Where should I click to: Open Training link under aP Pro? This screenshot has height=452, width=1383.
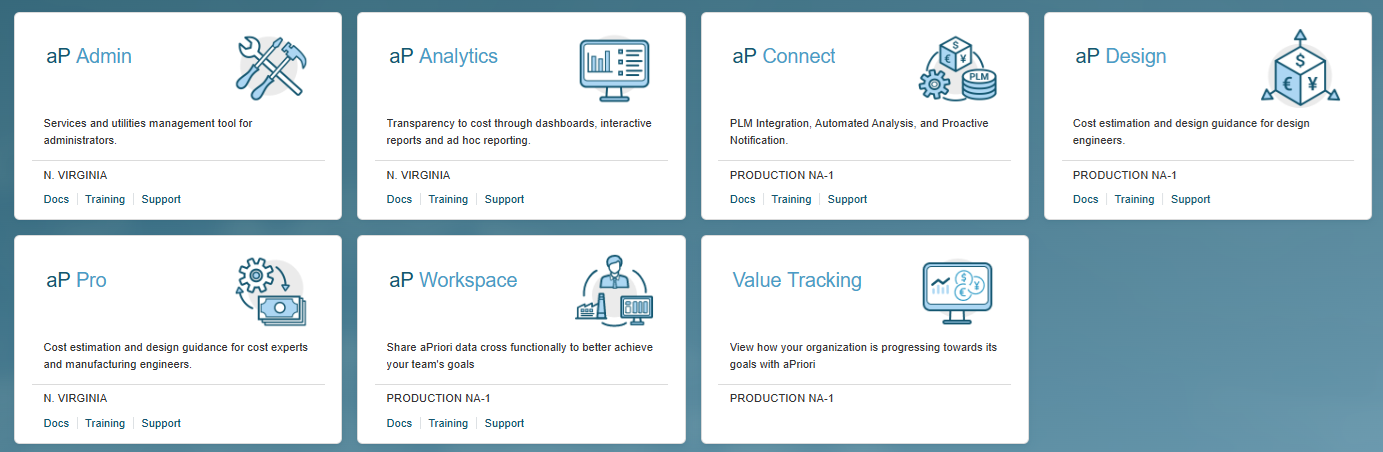(105, 423)
